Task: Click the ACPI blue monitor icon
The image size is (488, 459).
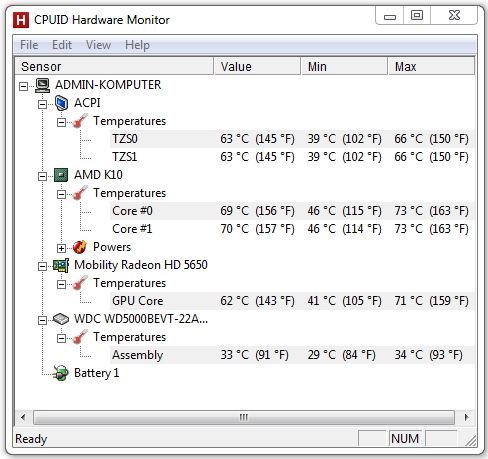Action: pyautogui.click(x=61, y=103)
